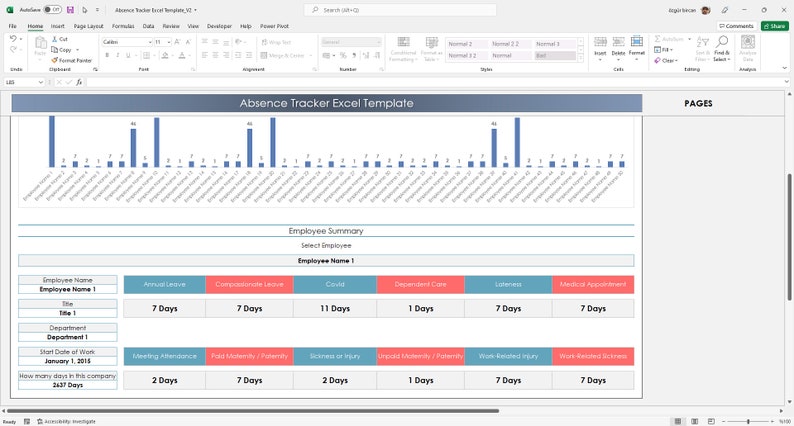Switch to Page Layout view icon
This screenshot has height=426, width=794.
pos(695,421)
